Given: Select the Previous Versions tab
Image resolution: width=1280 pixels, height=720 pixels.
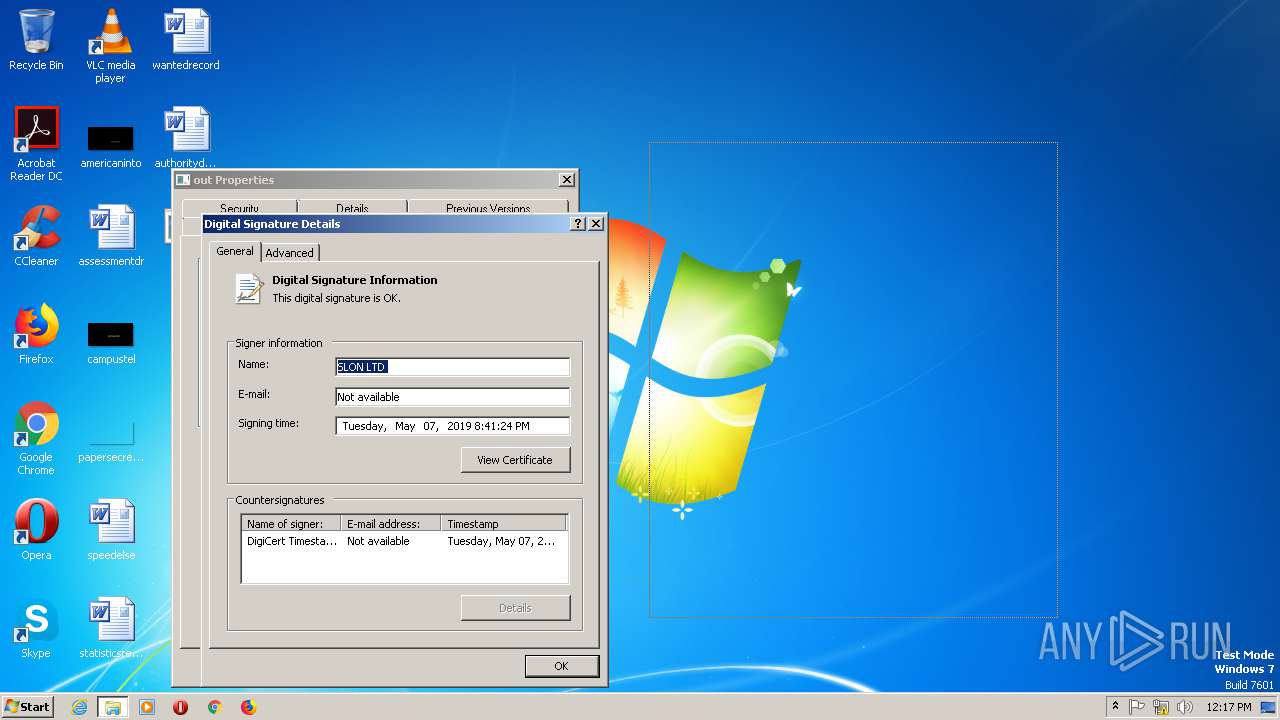Looking at the screenshot, I should [488, 209].
